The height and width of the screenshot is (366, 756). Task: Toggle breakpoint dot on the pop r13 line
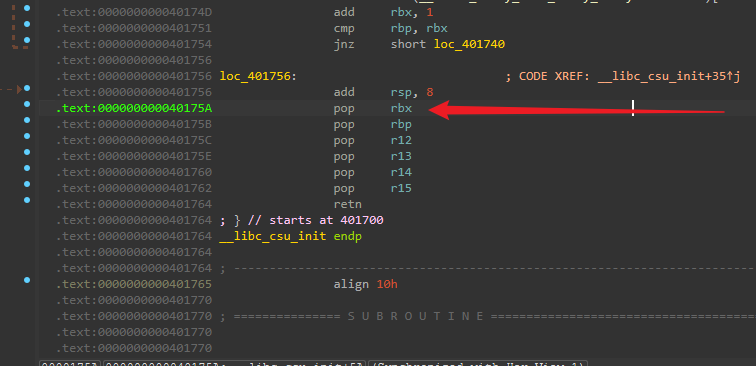pos(27,152)
